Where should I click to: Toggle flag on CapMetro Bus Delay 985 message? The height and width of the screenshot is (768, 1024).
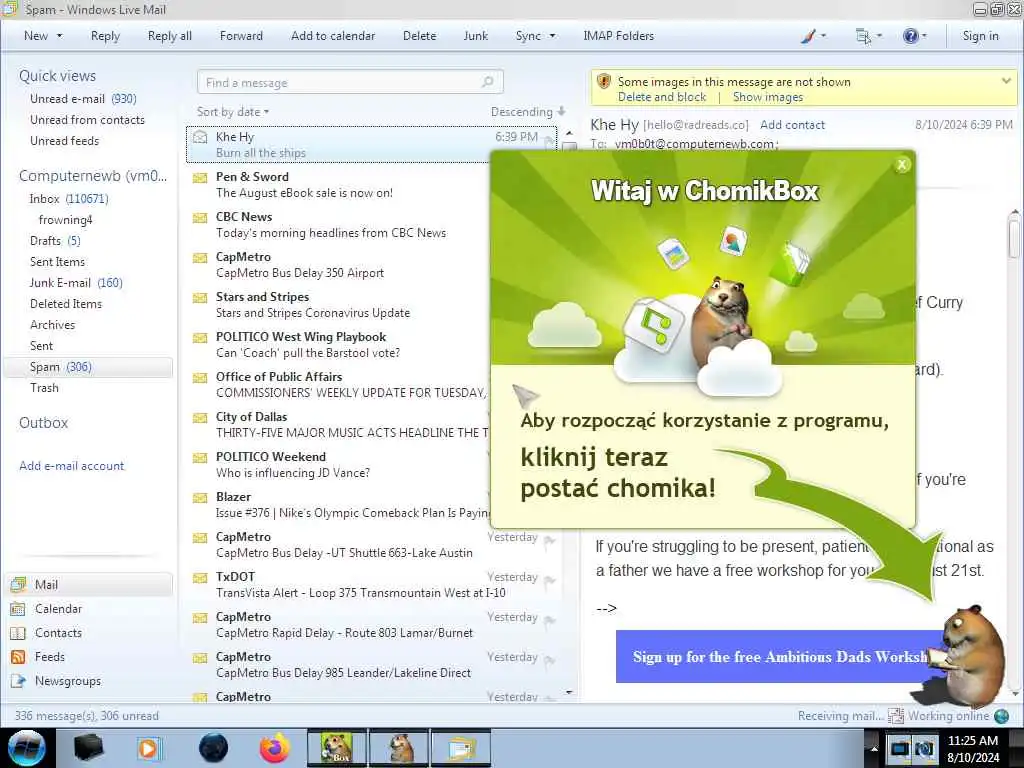tap(549, 660)
